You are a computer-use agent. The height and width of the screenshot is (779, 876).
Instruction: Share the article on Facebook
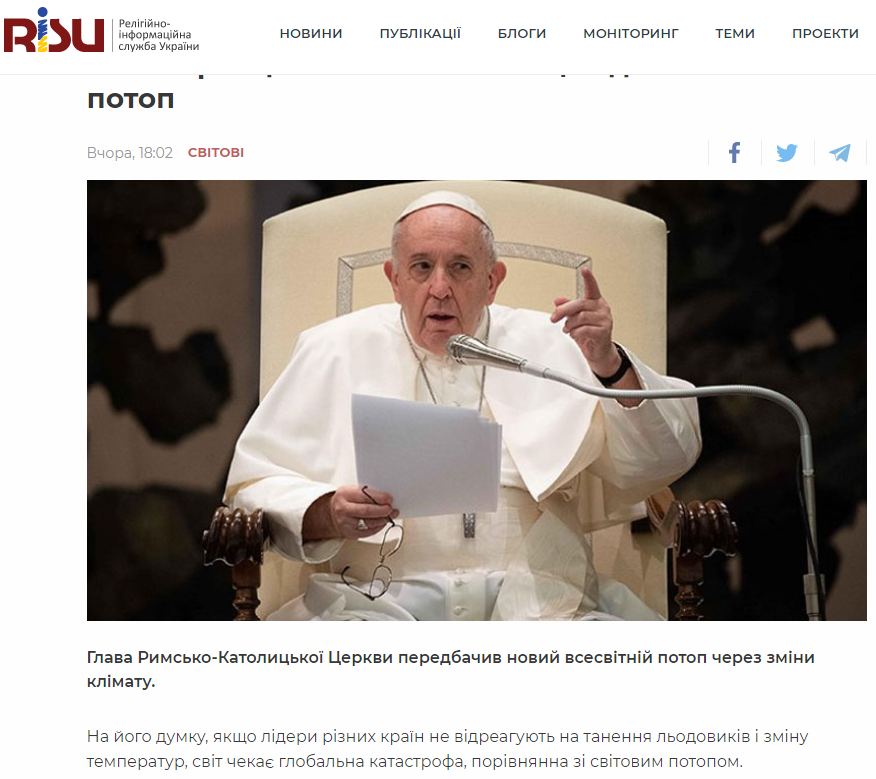pos(734,153)
